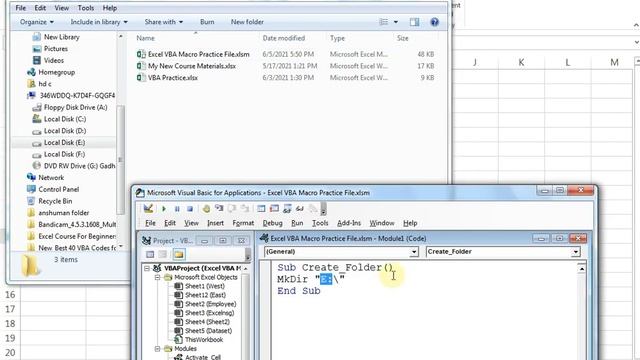Image resolution: width=640 pixels, height=360 pixels.
Task: Click Excel column header K
Action: point(521,62)
